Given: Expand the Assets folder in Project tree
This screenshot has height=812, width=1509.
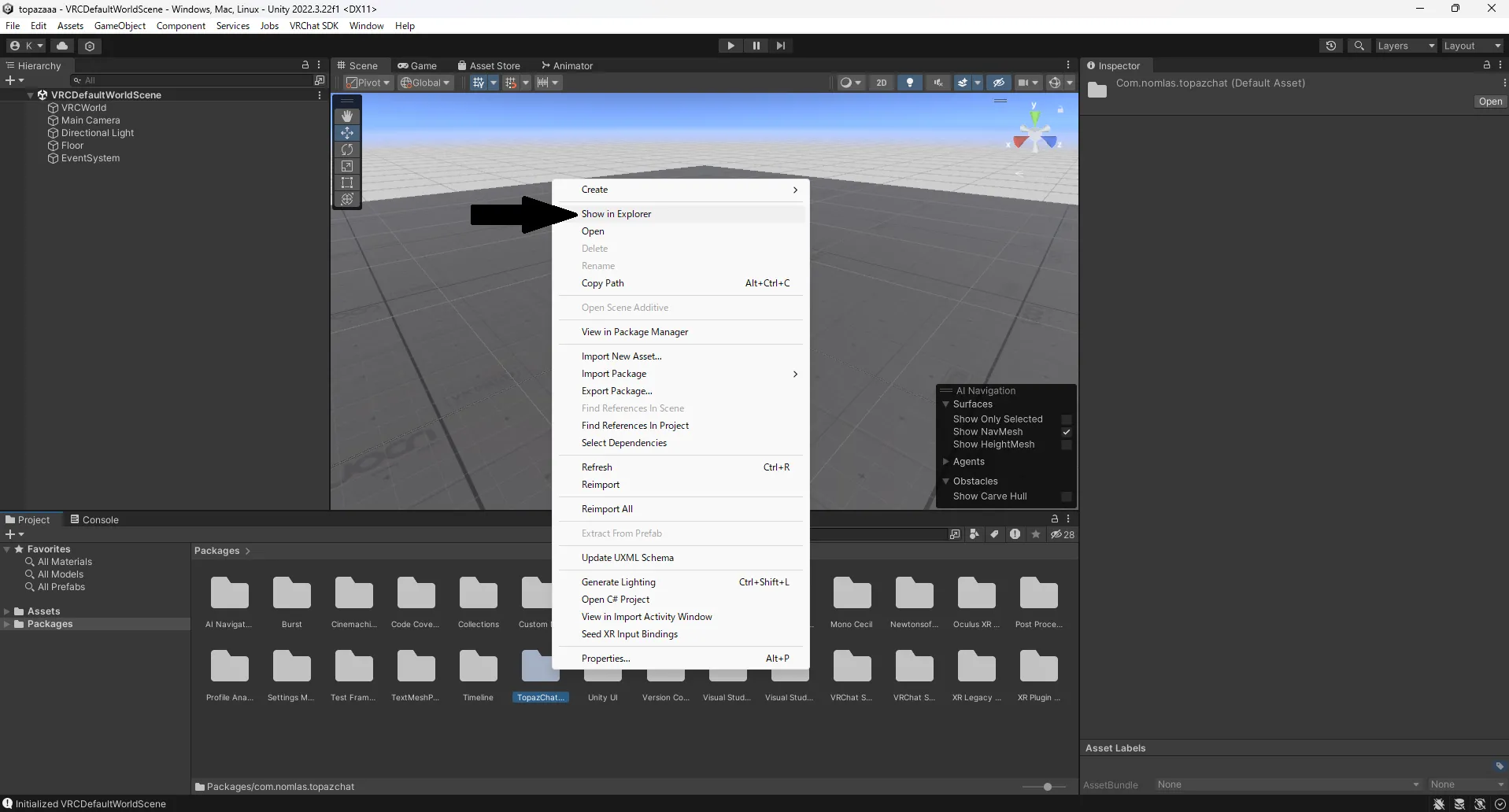Looking at the screenshot, I should [7, 611].
